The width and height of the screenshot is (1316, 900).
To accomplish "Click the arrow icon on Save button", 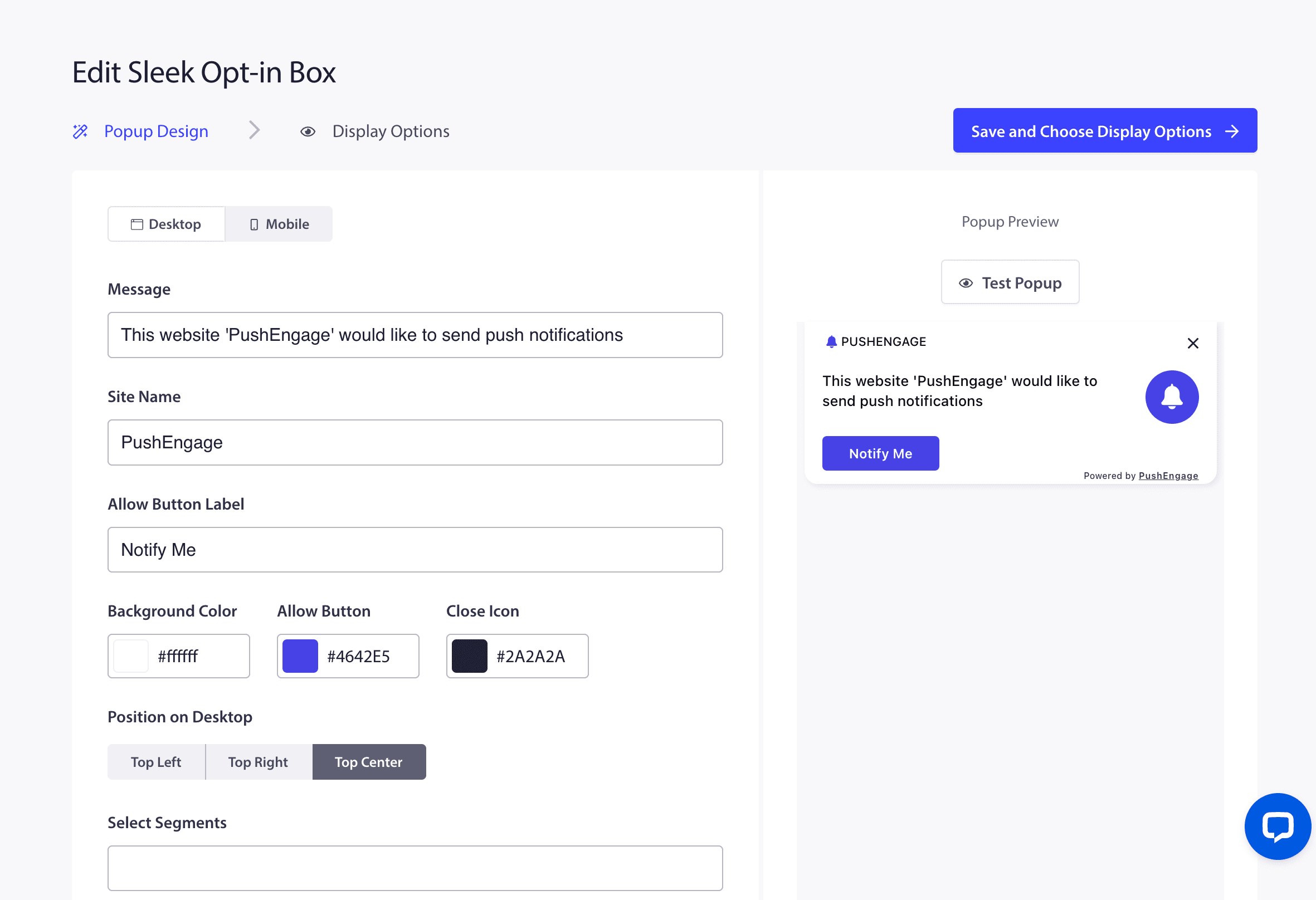I will coord(1232,131).
